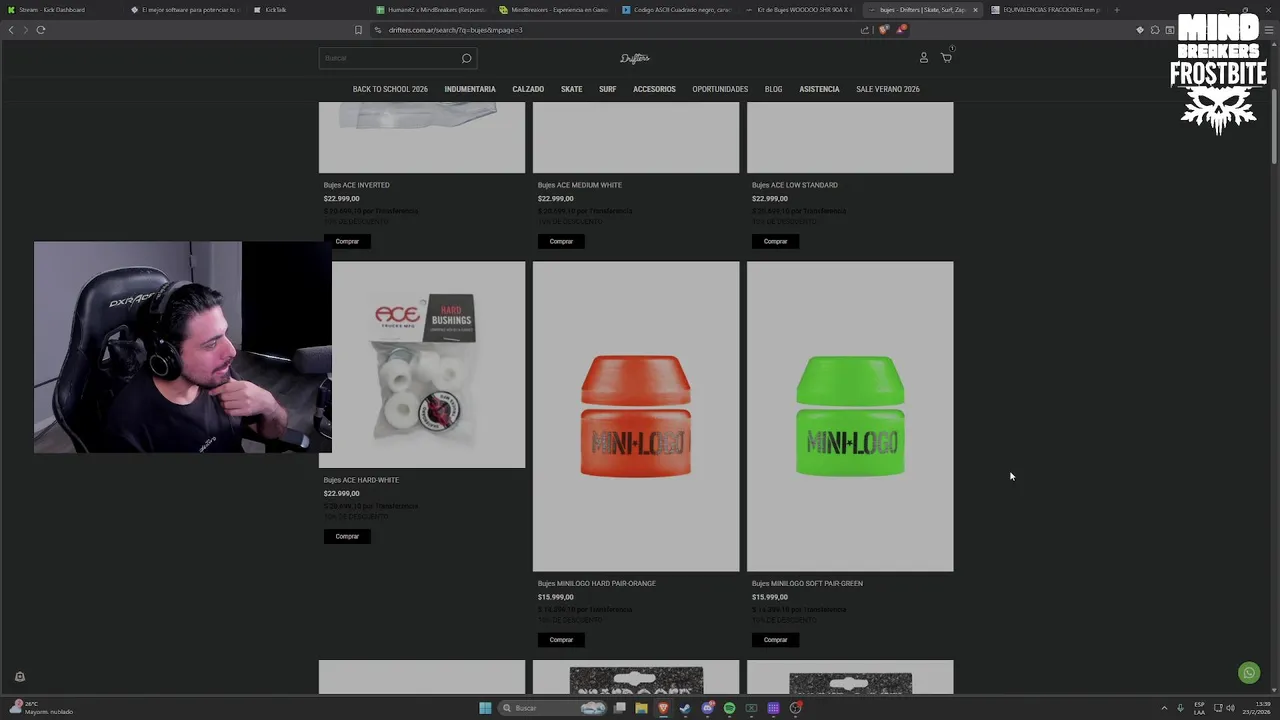The image size is (1280, 720).
Task: Open Windows Start menu
Action: (485, 708)
